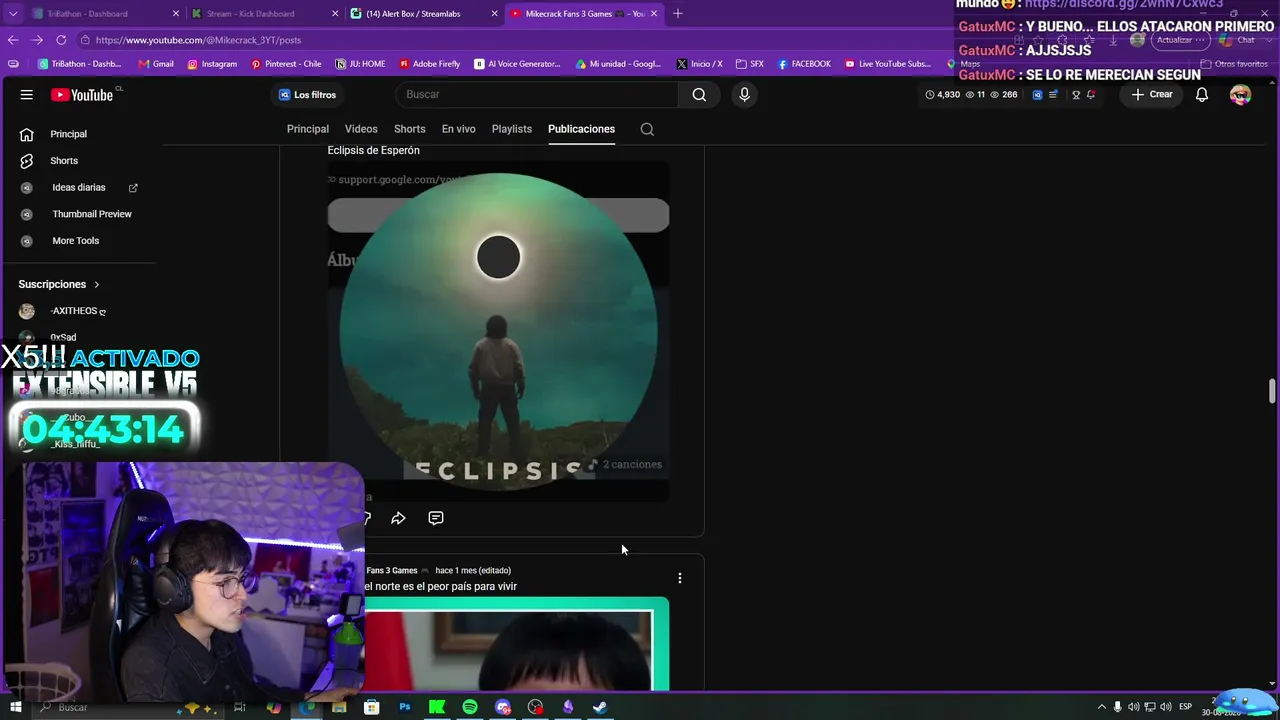This screenshot has width=1280, height=720.
Task: Open the Adobe Firefly bookmark
Action: coord(430,64)
